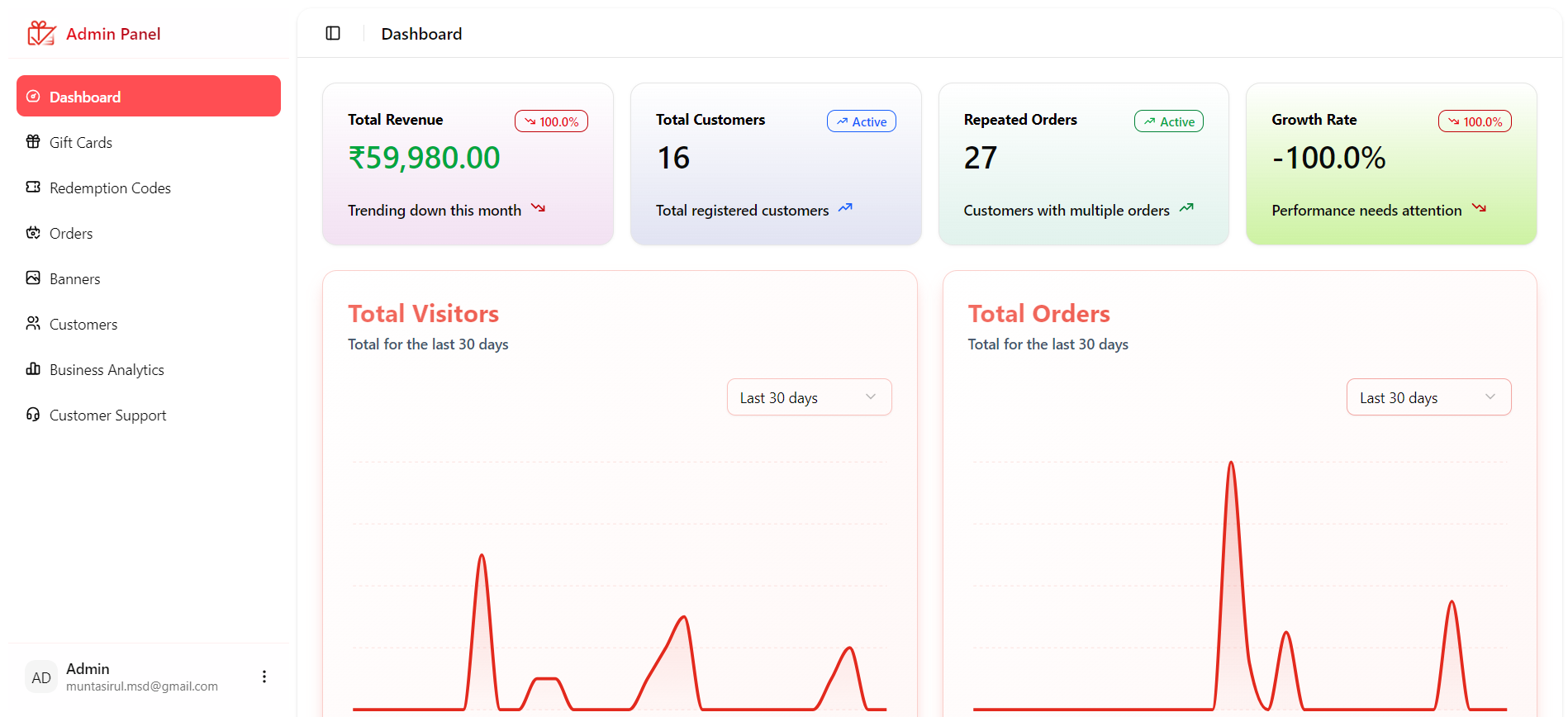Open Total Orders Last 30 days dropdown
The image size is (1568, 717).
coord(1428,397)
